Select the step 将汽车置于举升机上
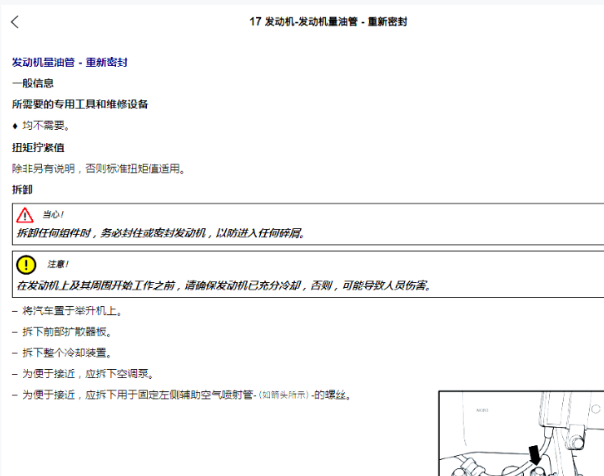 tap(72, 311)
